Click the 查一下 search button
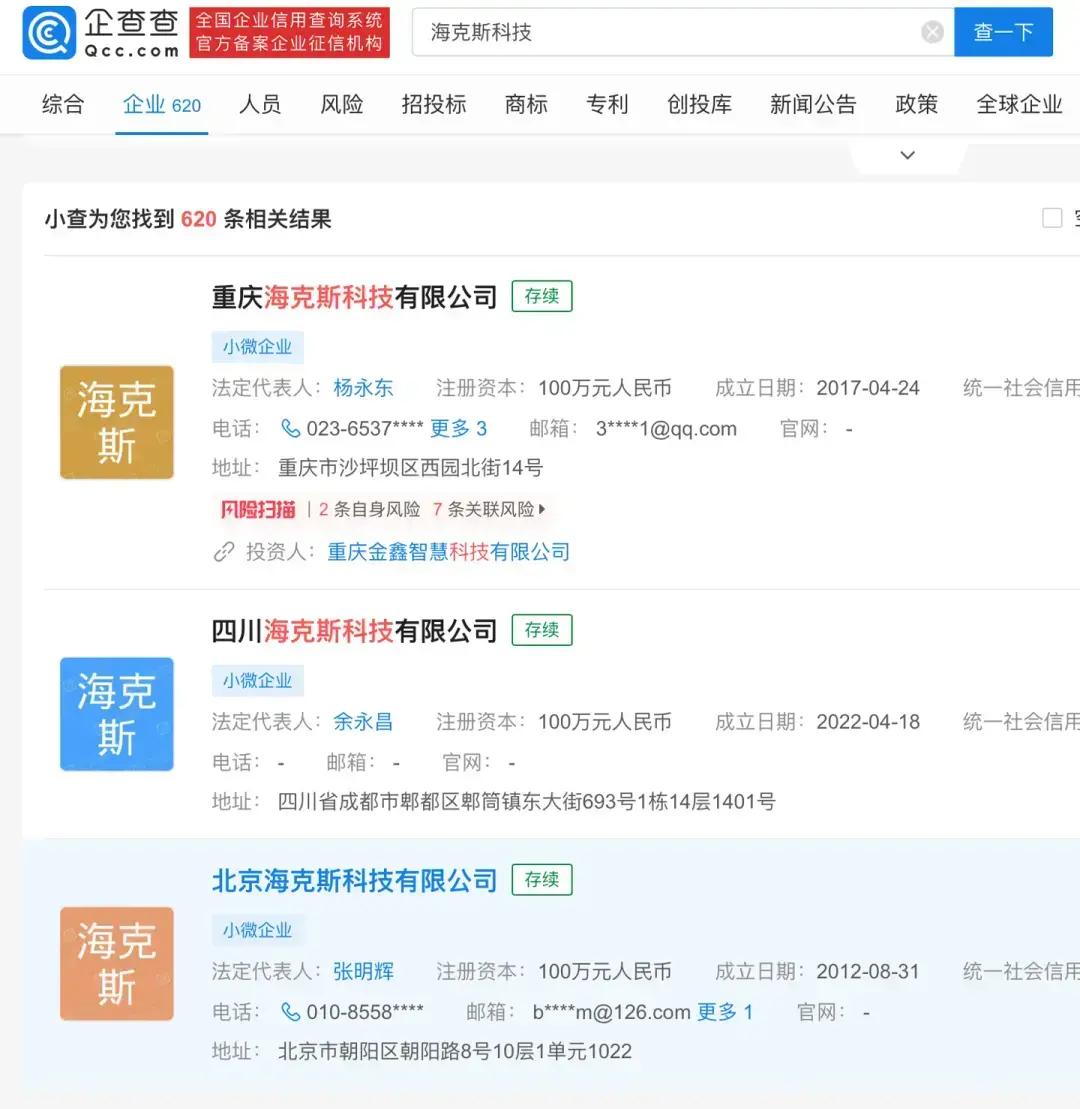This screenshot has height=1109, width=1080. click(x=1003, y=32)
